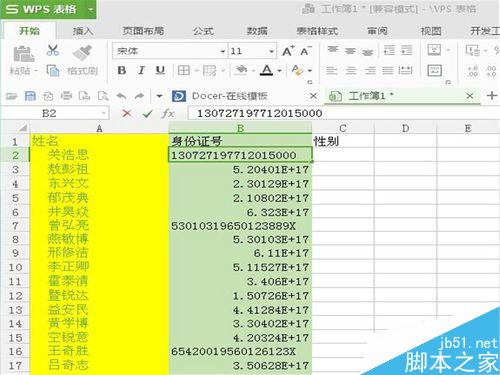Click the fx insert function button
The width and height of the screenshot is (500, 375).
click(168, 114)
